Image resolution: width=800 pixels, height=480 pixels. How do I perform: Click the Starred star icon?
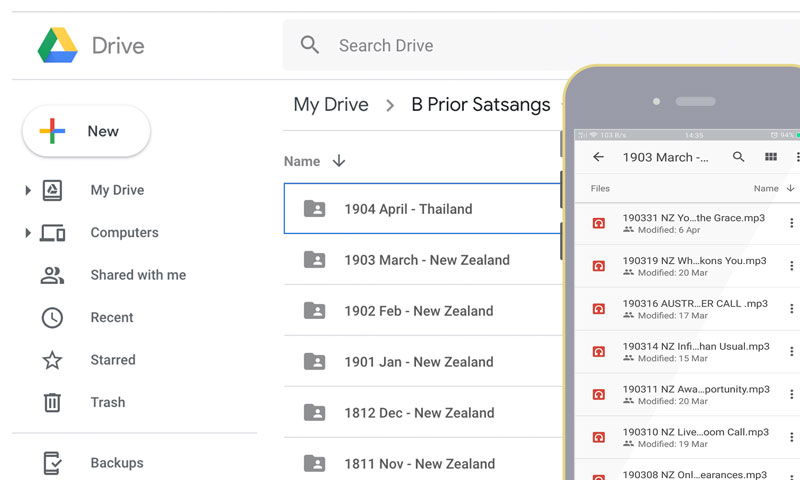[x=52, y=360]
